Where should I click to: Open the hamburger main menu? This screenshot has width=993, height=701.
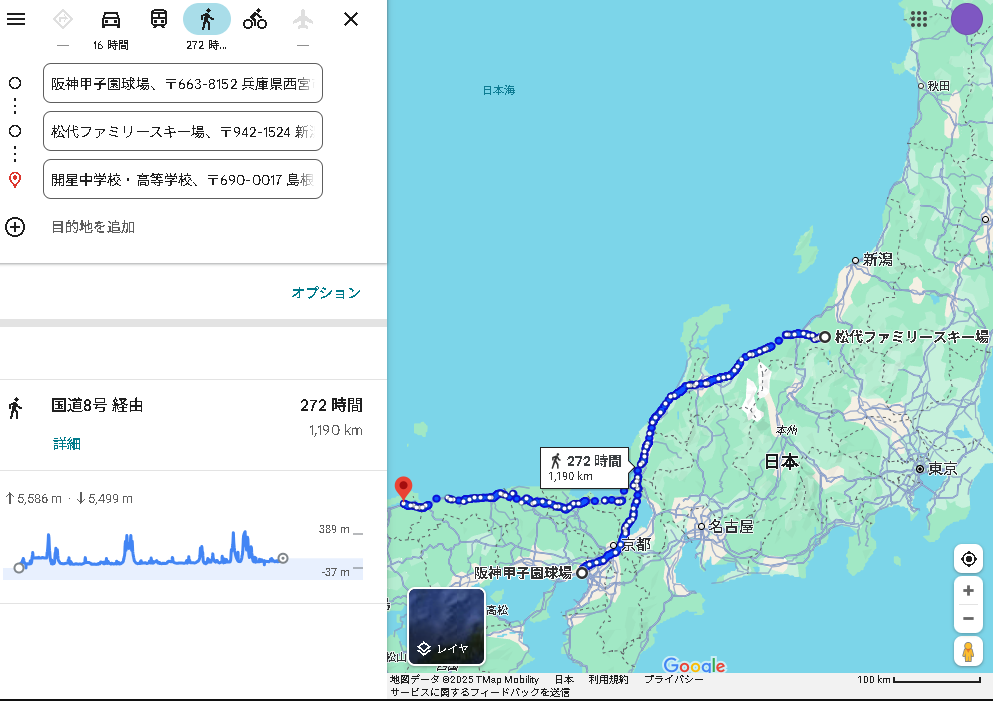(16, 19)
